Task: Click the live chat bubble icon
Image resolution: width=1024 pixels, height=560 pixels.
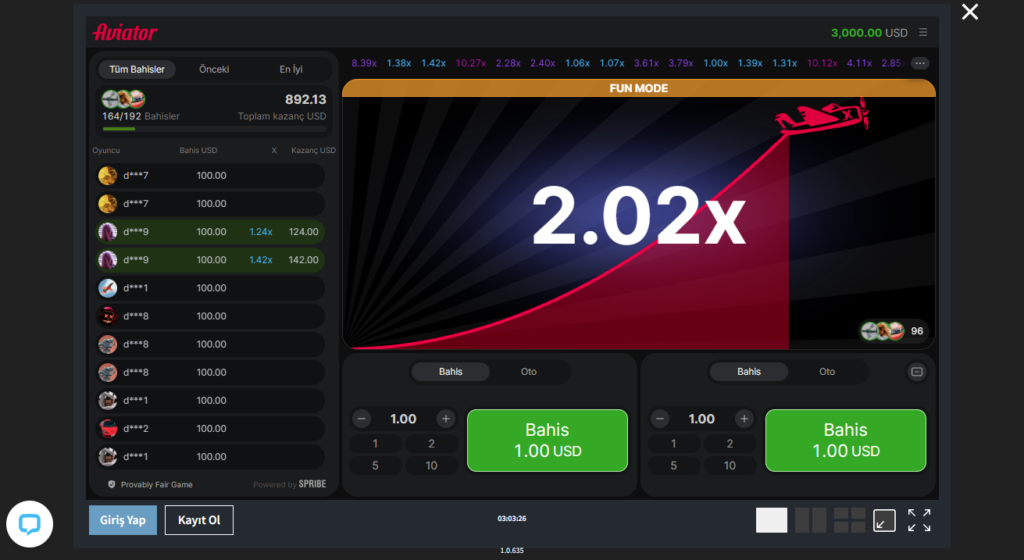Action: tap(29, 524)
